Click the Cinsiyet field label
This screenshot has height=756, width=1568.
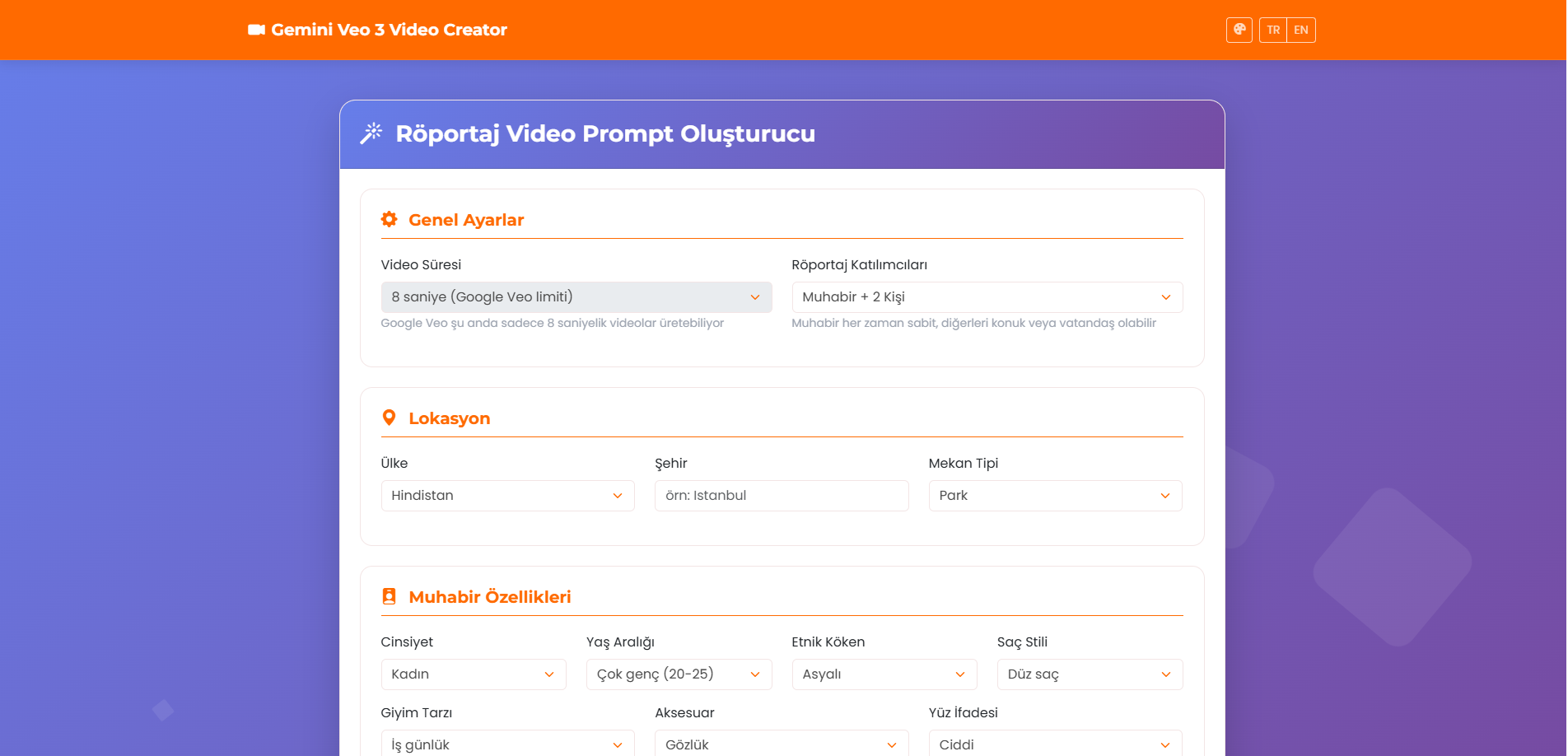[x=407, y=642]
